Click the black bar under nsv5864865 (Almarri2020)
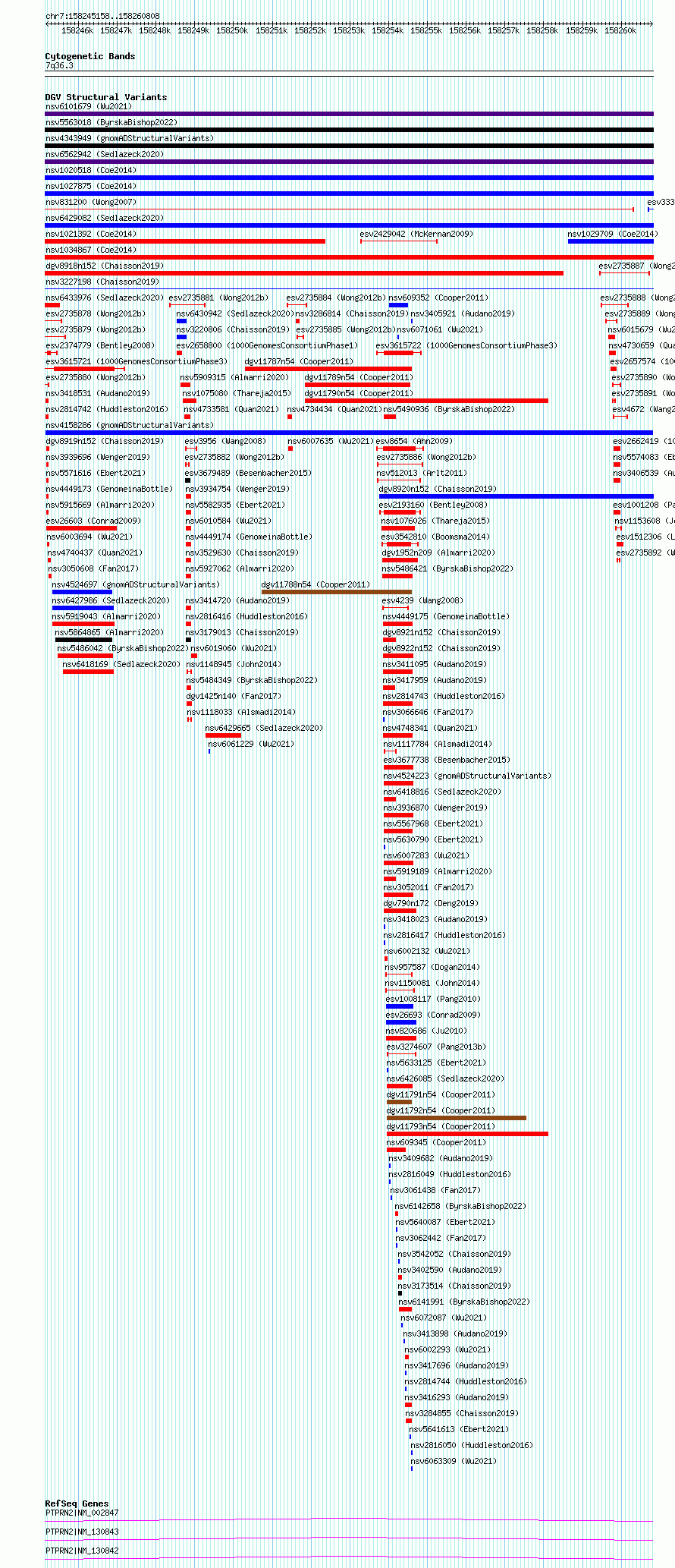Screen dimensions: 675x1568 point(83,640)
